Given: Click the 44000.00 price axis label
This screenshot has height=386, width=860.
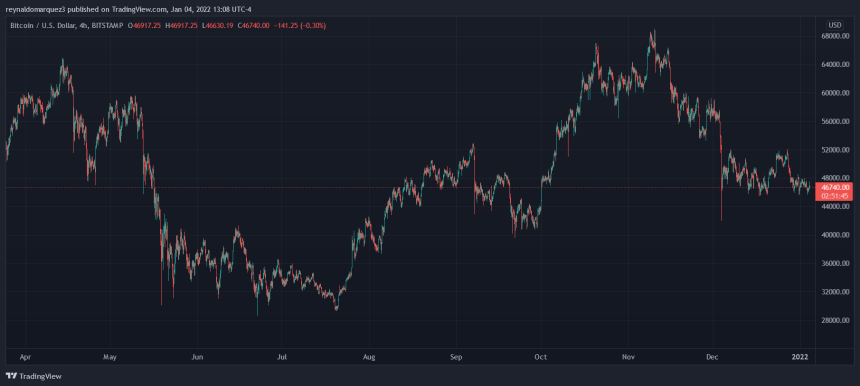Looking at the screenshot, I should pos(835,207).
